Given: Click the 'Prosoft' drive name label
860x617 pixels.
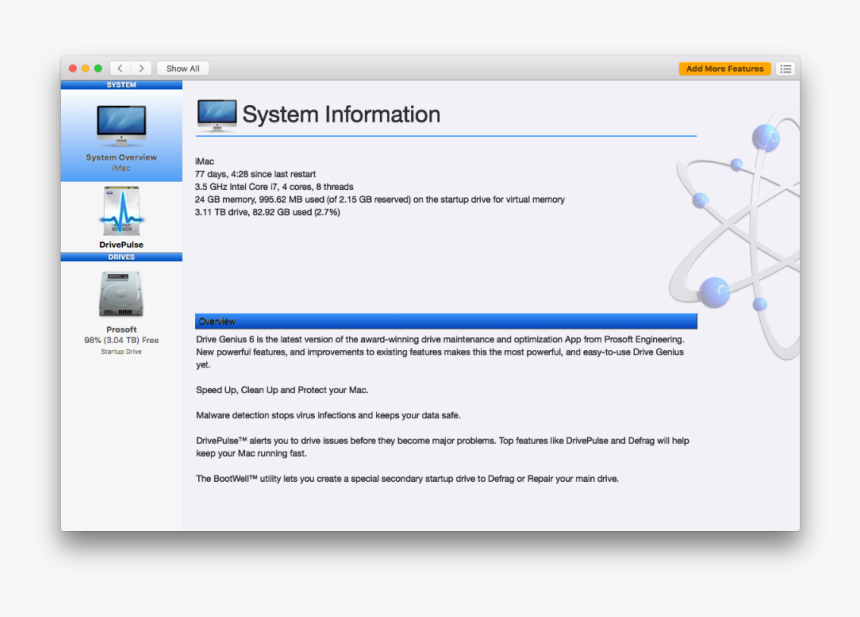Looking at the screenshot, I should coord(121,330).
